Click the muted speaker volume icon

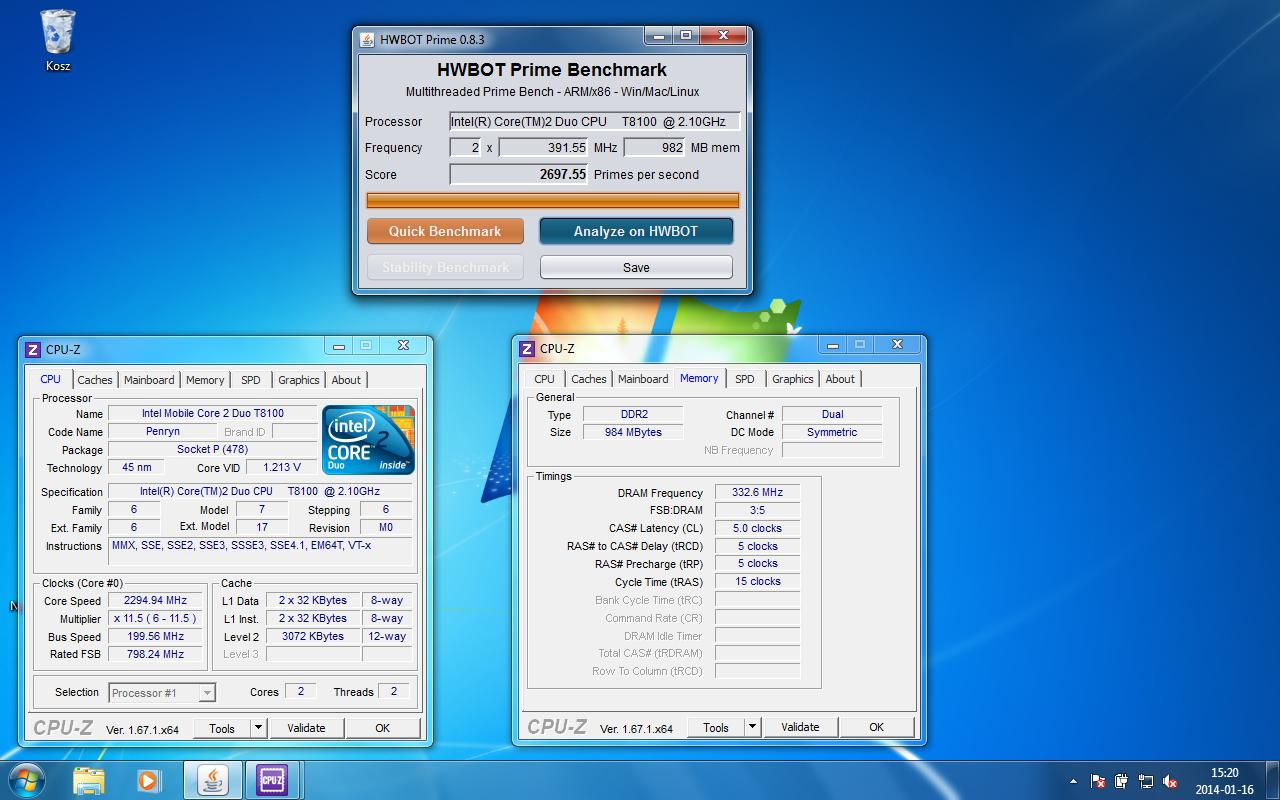pos(1168,781)
